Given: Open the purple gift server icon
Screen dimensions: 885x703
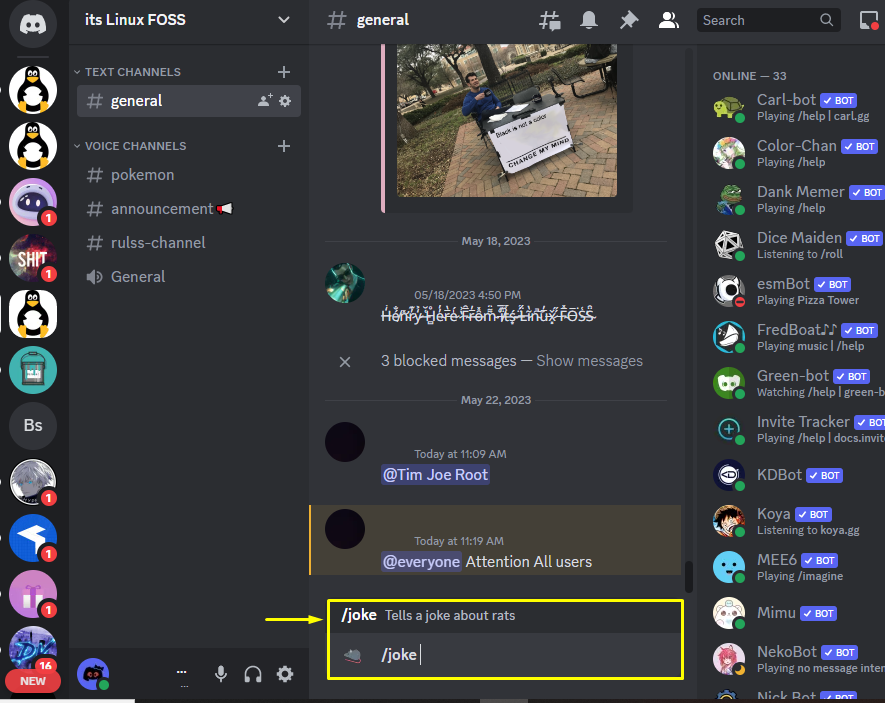Looking at the screenshot, I should tap(33, 594).
